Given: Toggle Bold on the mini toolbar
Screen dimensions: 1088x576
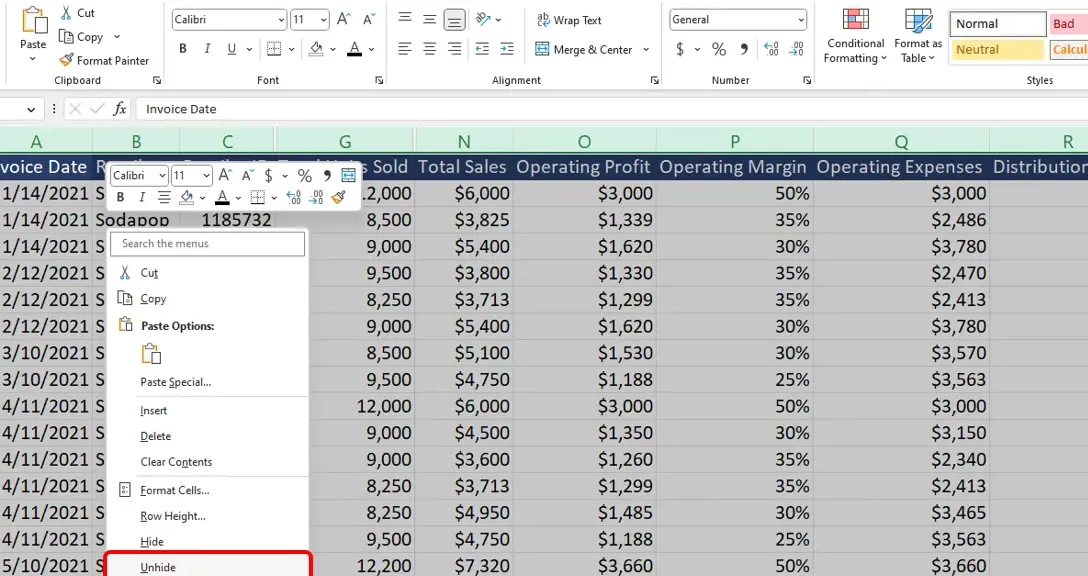Looking at the screenshot, I should (120, 196).
